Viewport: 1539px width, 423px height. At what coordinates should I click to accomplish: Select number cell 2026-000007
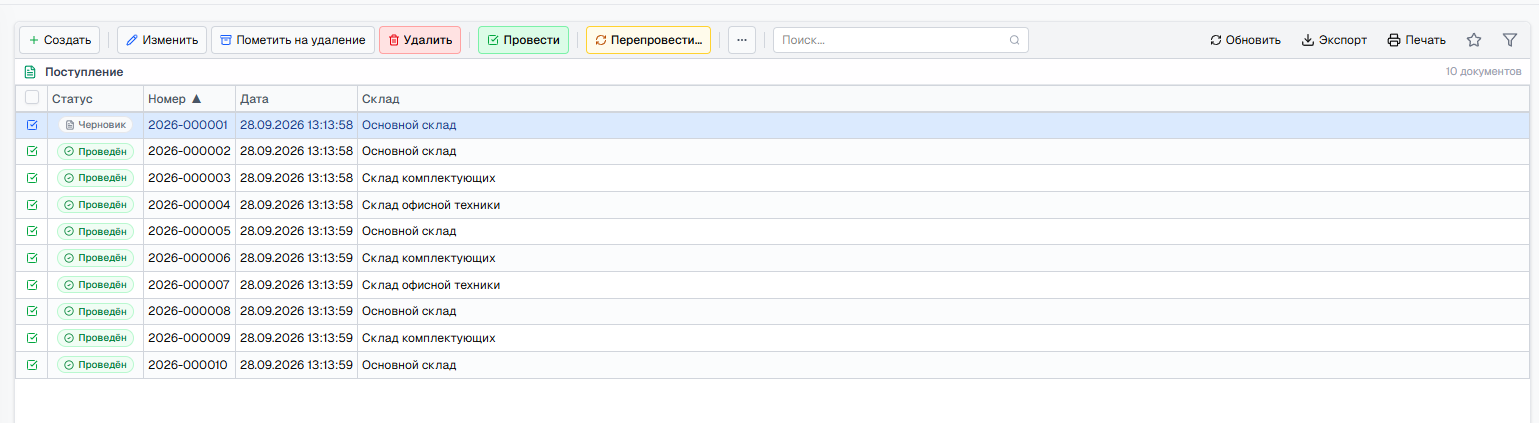tap(189, 285)
